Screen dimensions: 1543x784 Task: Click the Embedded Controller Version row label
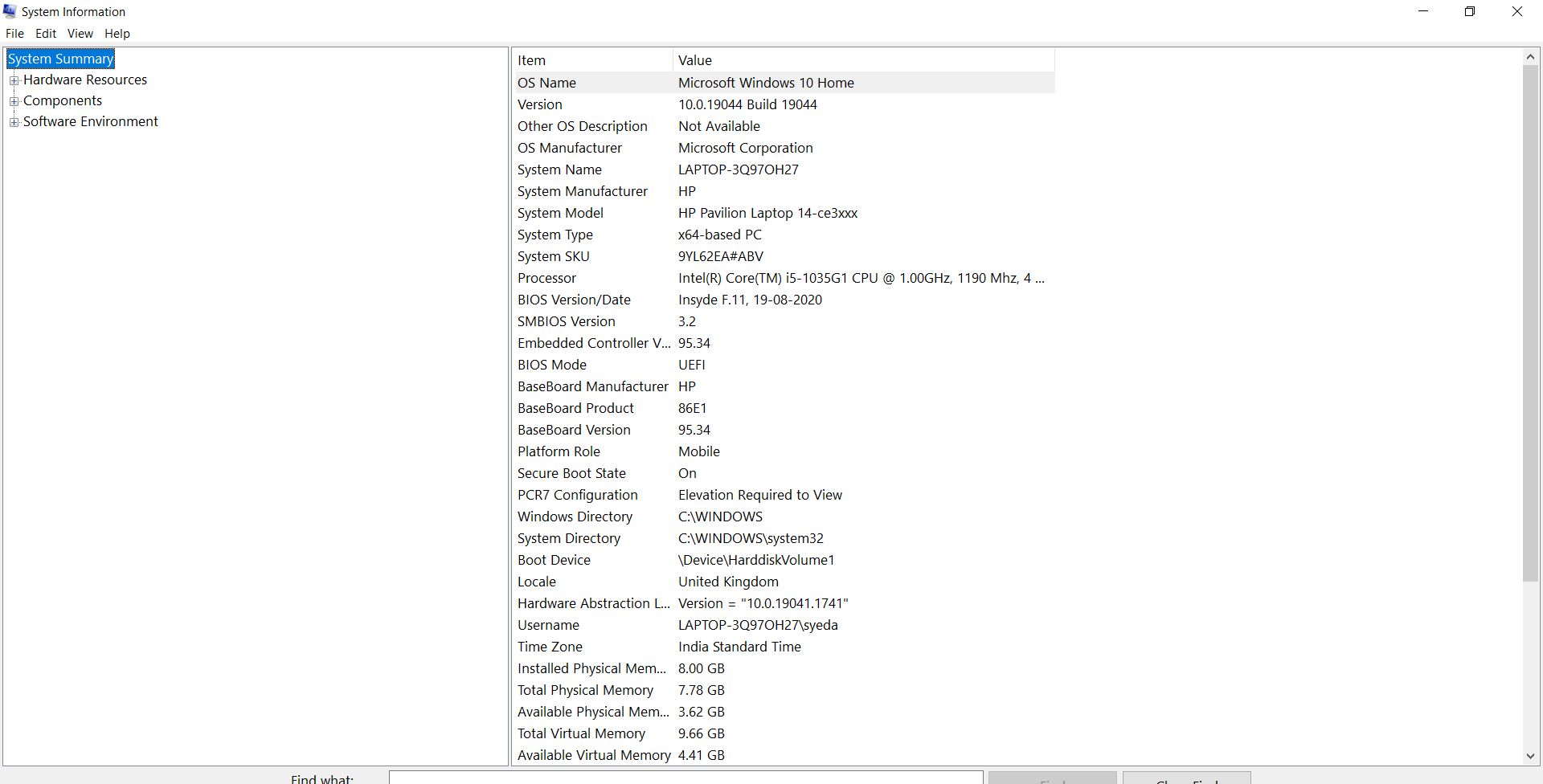coord(594,343)
